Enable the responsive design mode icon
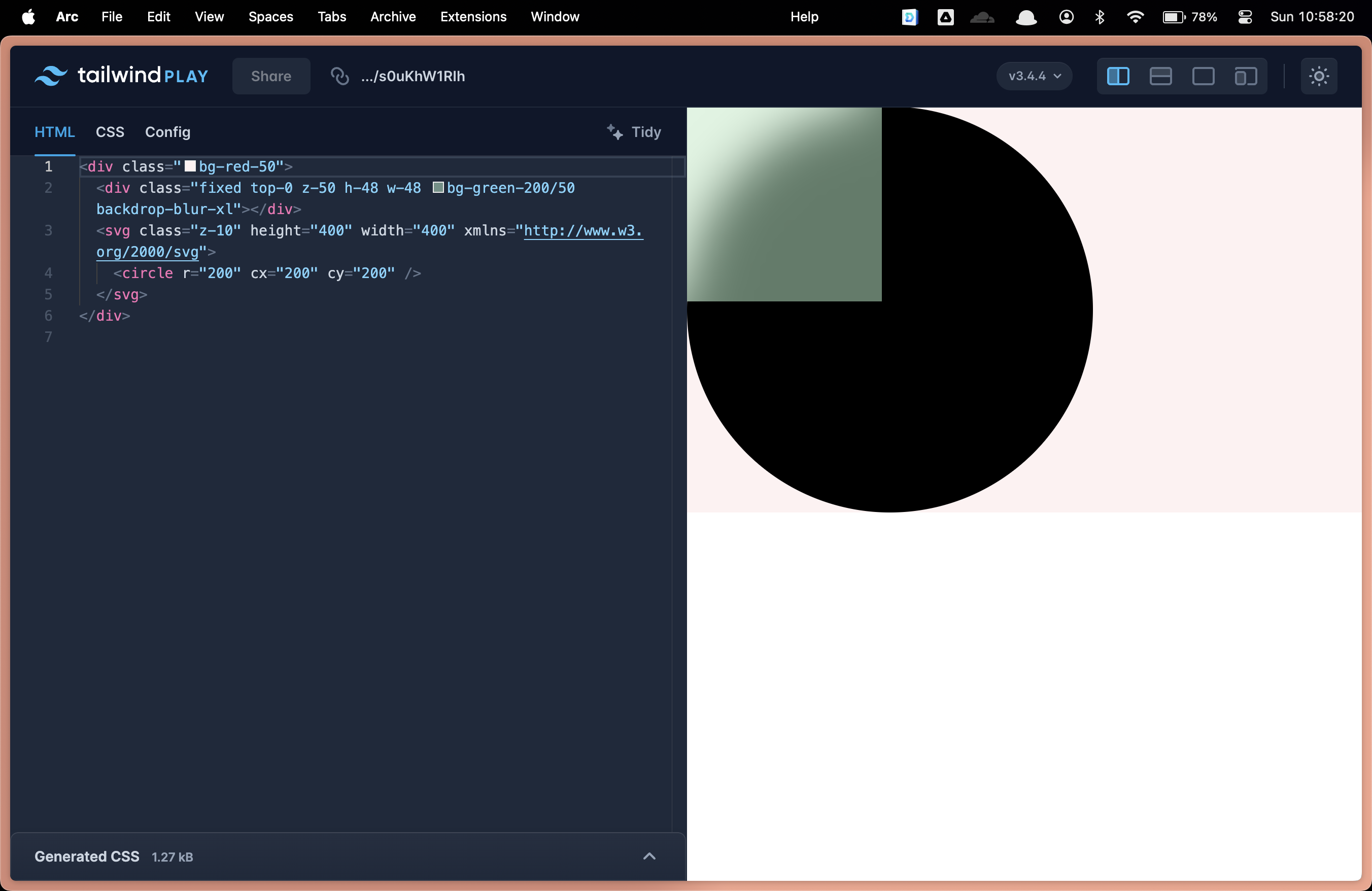This screenshot has height=891, width=1372. [x=1245, y=76]
